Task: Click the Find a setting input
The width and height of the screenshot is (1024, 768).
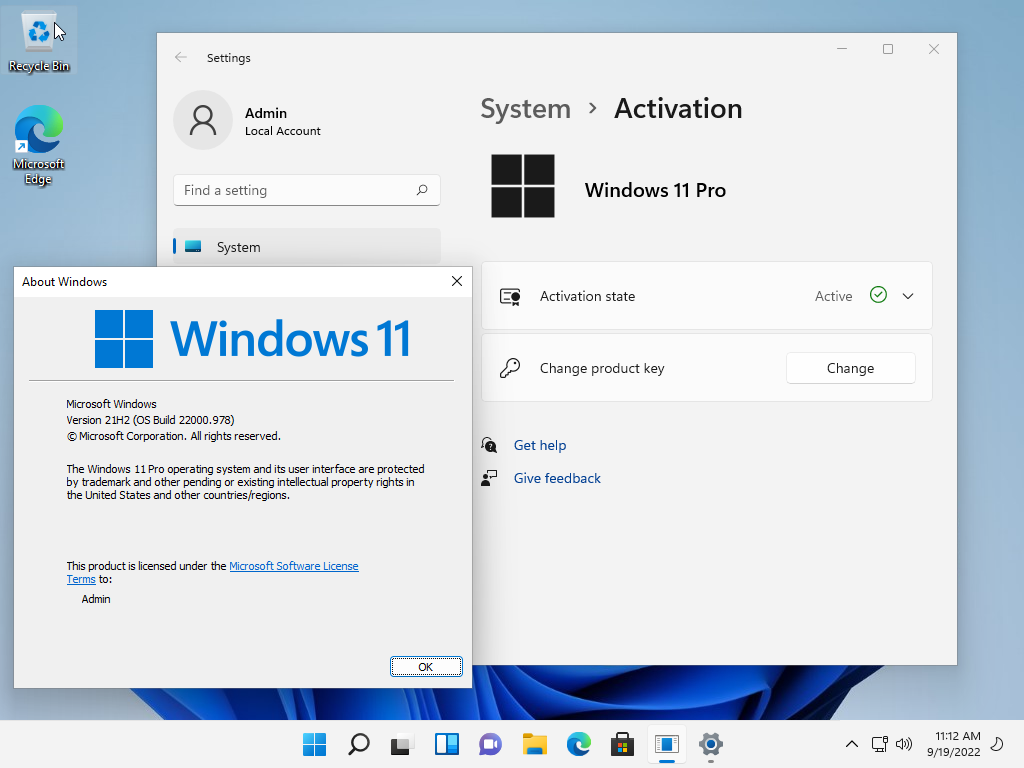Action: click(306, 190)
